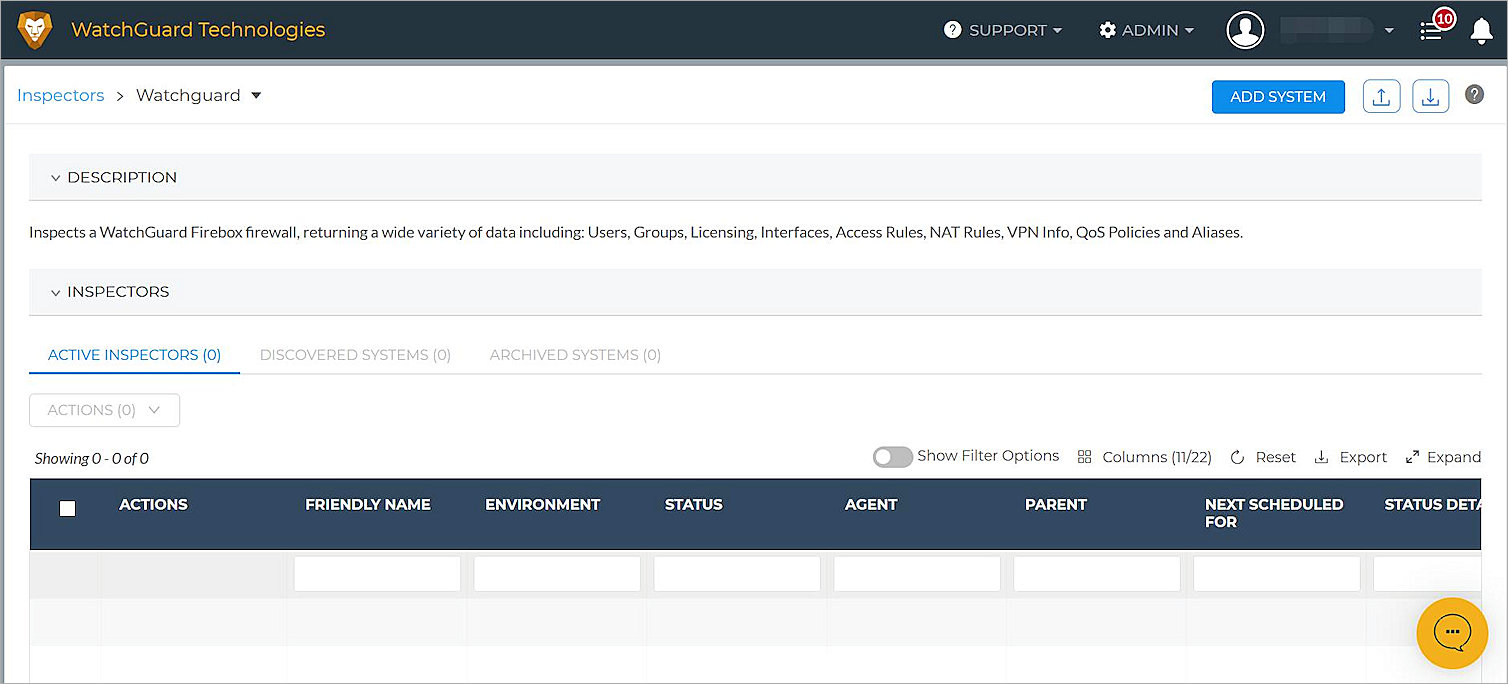
Task: Click the download icon button in header
Action: pos(1430,97)
